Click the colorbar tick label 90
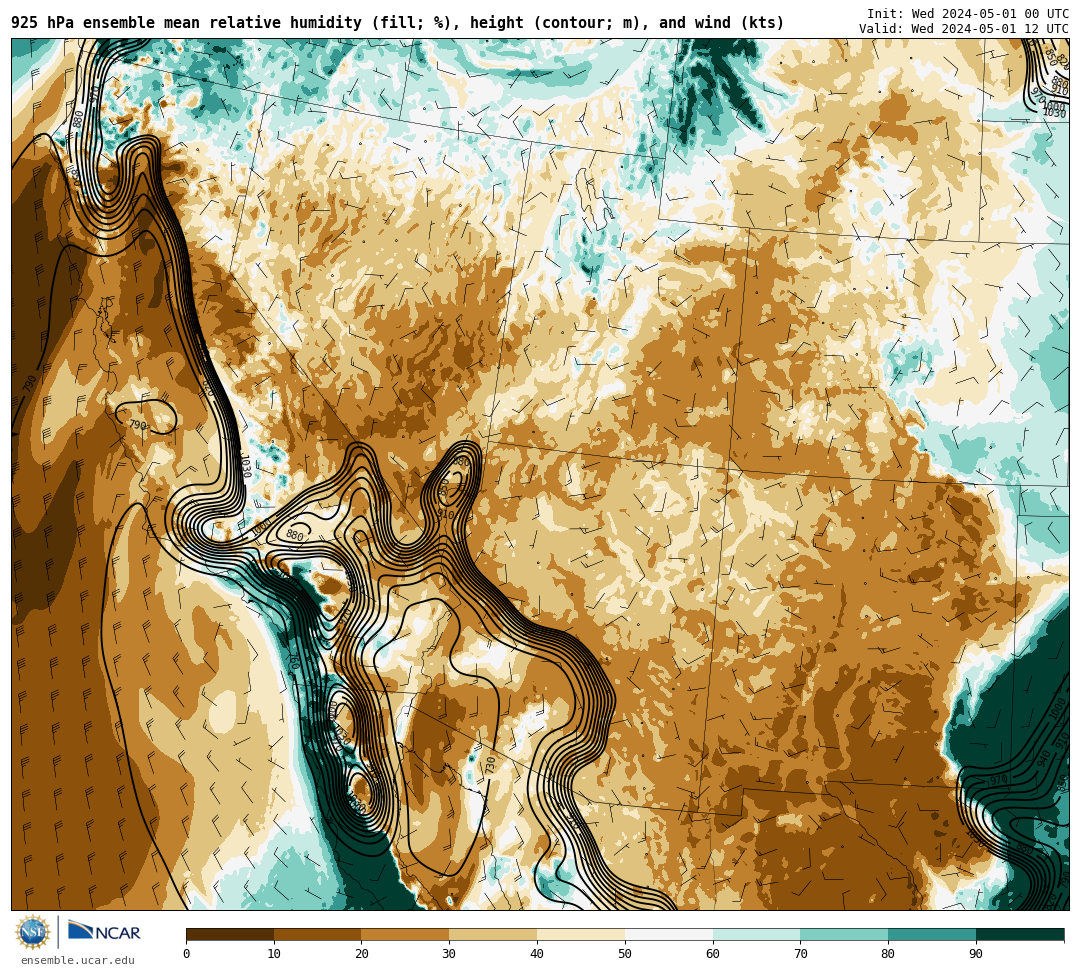This screenshot has height=973, width=1080. (976, 954)
